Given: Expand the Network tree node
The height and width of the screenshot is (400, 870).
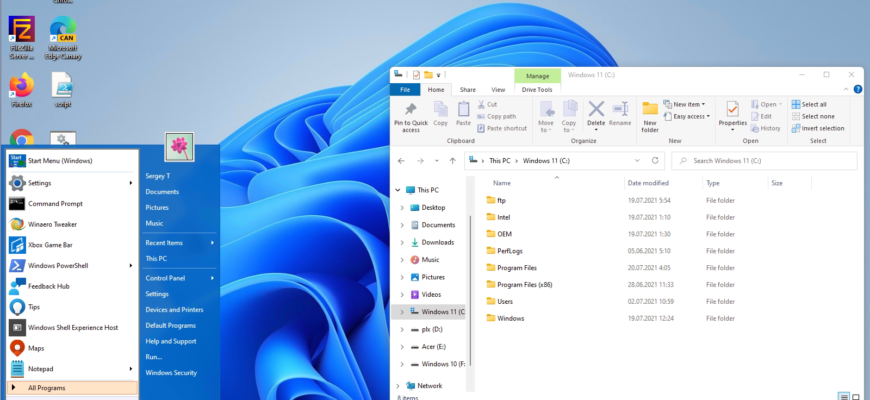Looking at the screenshot, I should [x=398, y=386].
